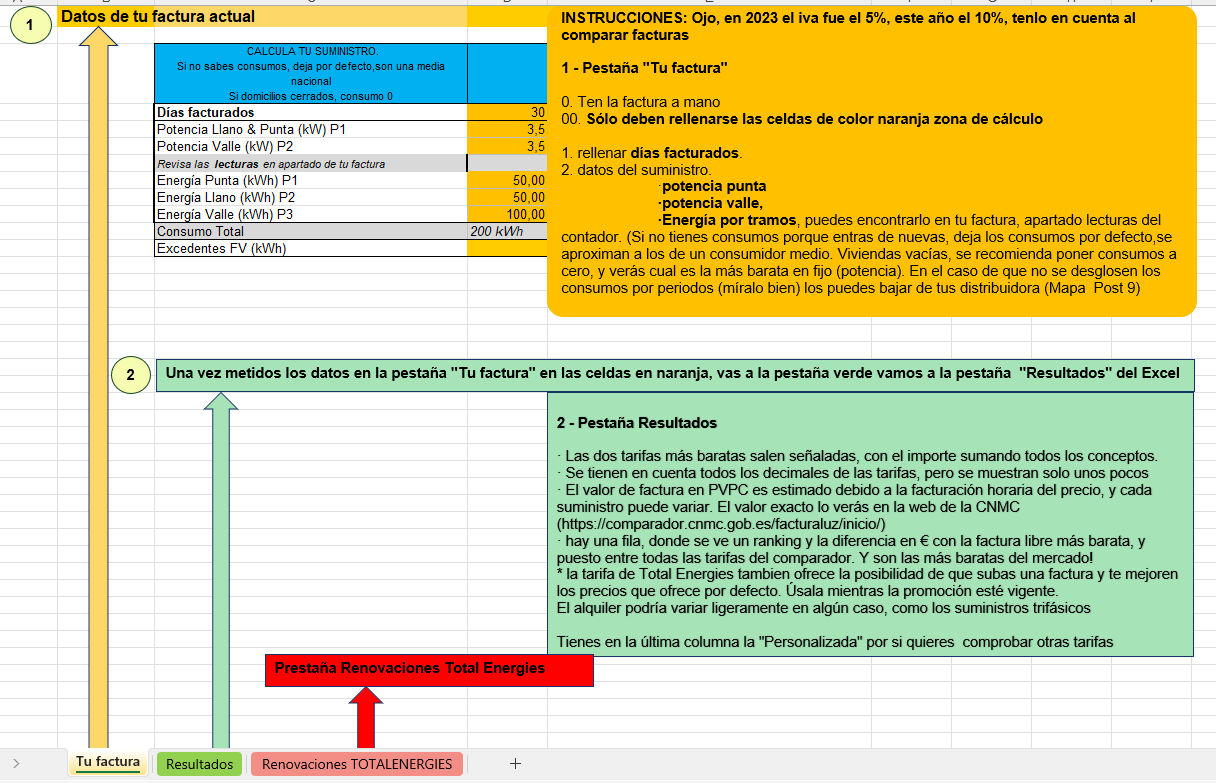Select the Energía Valle P3 value 100,00
Viewport: 1216px width, 783px height.
pyautogui.click(x=507, y=214)
